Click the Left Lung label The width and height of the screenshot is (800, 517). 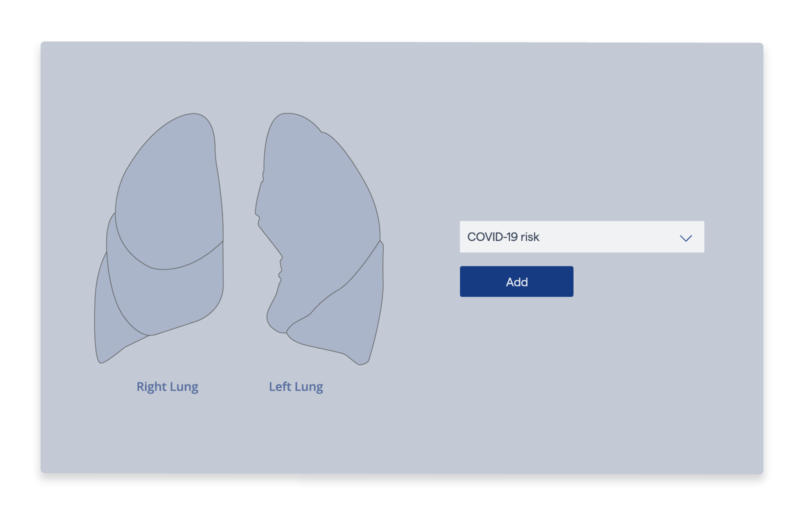coord(296,387)
